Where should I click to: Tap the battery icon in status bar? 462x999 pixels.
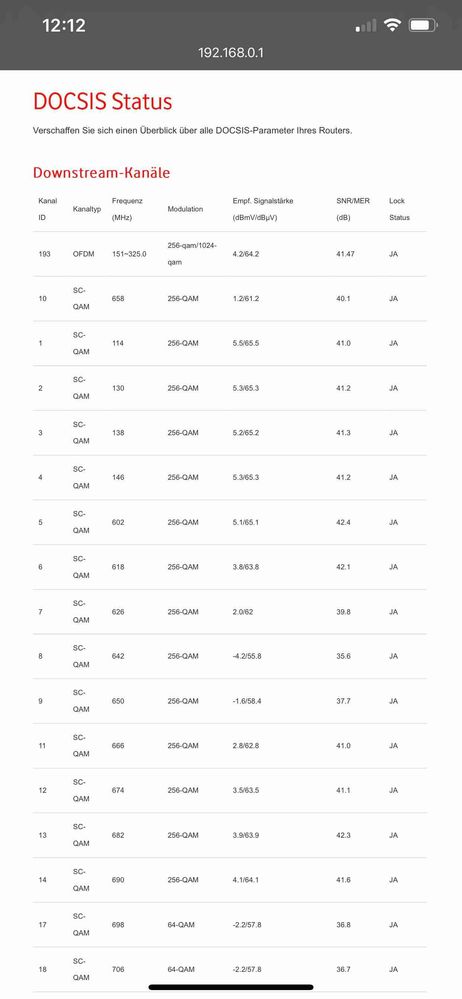coord(422,25)
